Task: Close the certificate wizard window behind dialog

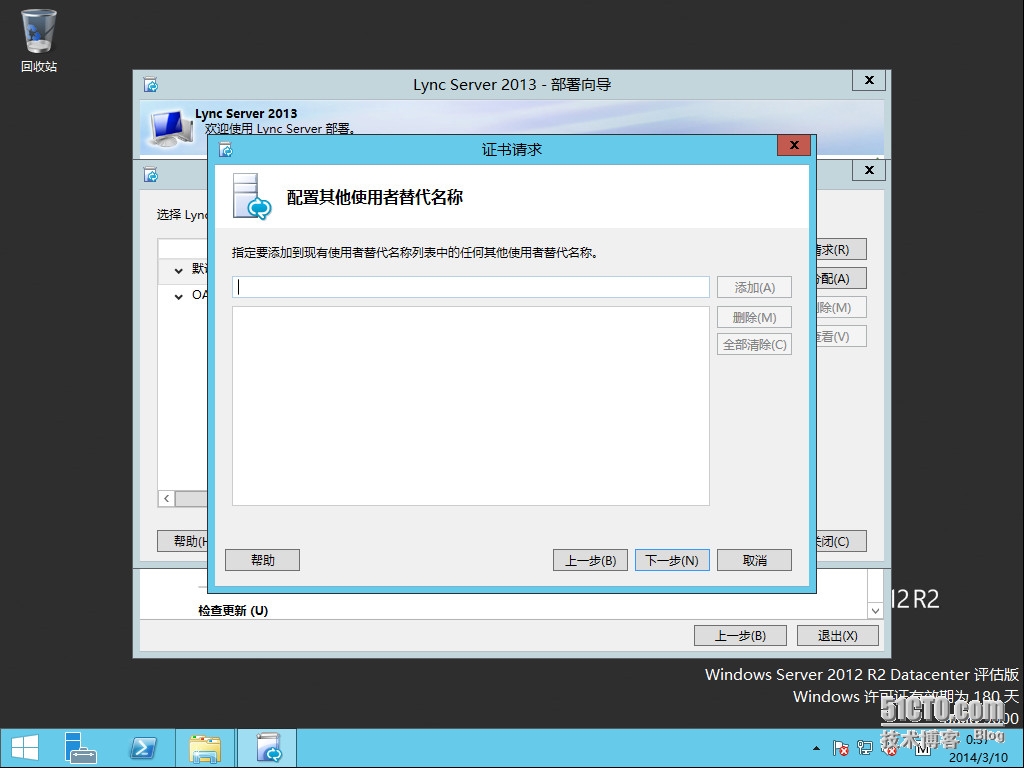Action: [x=869, y=170]
